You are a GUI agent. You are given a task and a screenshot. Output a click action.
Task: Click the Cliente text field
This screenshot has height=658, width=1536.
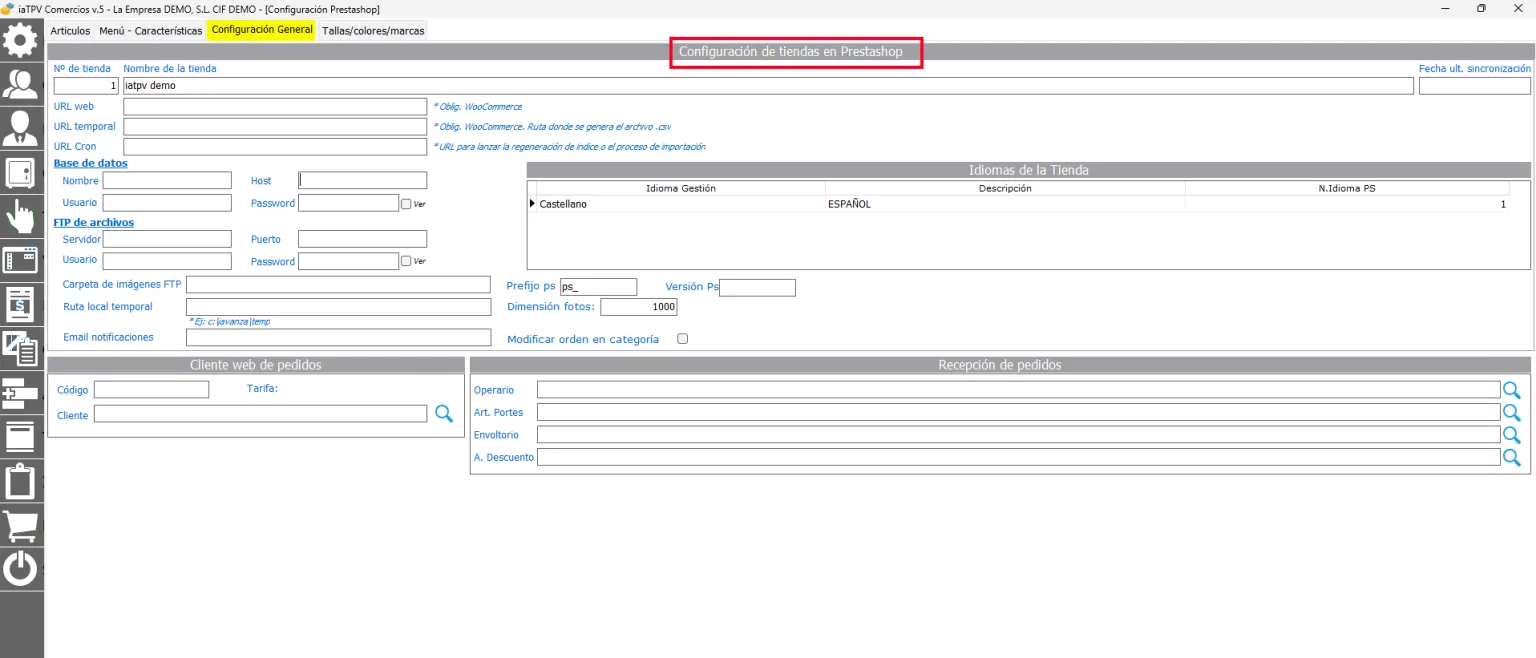(x=260, y=413)
